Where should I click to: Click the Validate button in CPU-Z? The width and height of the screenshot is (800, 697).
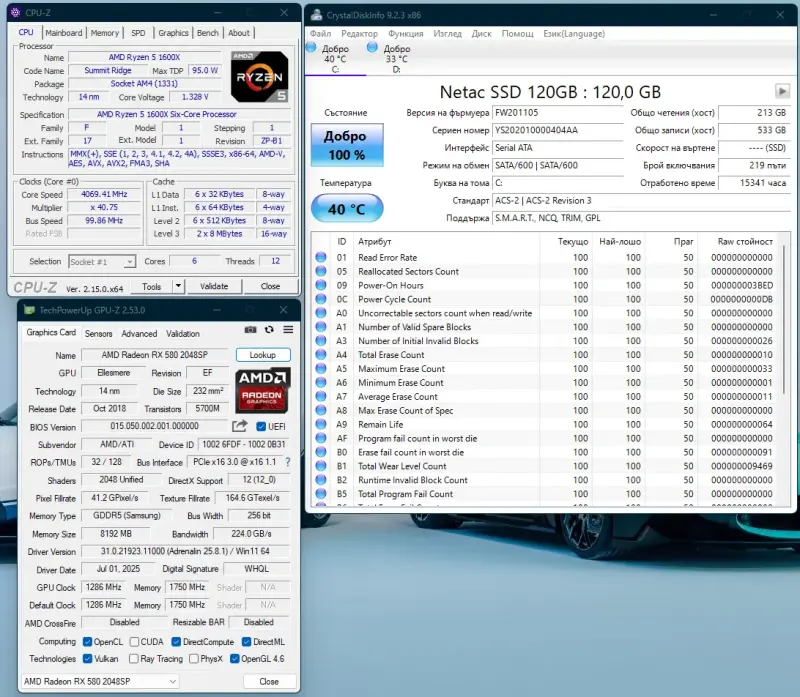pos(214,286)
